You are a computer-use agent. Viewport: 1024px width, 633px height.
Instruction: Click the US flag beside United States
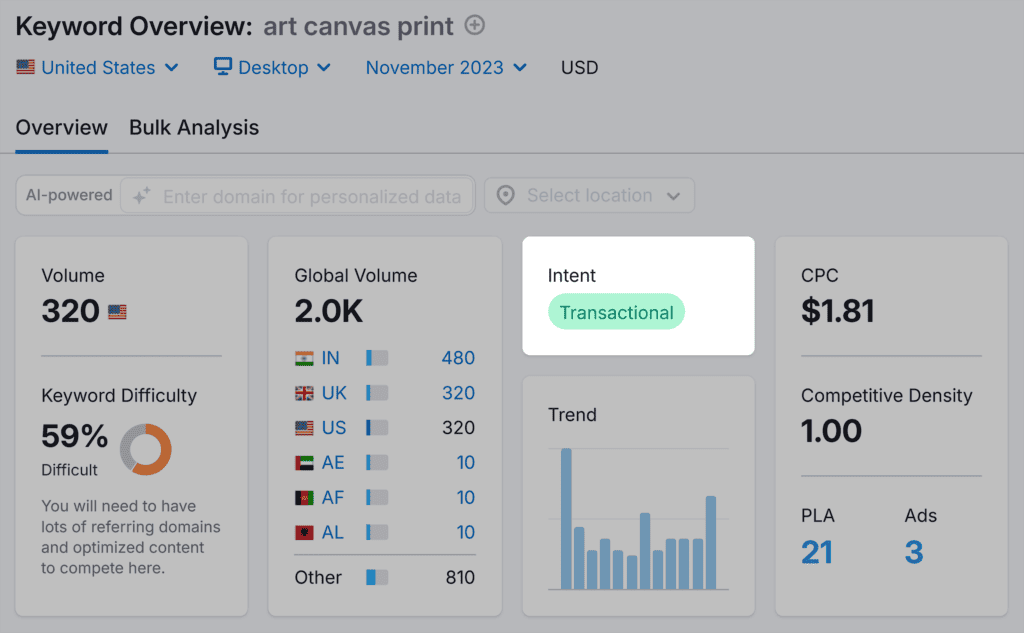(x=26, y=67)
